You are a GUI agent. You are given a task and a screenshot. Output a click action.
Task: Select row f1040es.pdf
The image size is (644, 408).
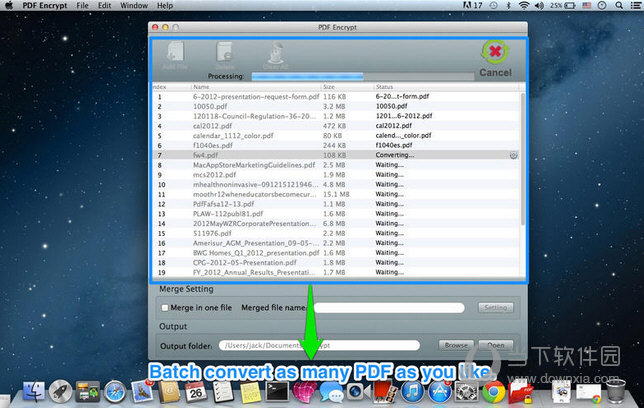(x=336, y=145)
